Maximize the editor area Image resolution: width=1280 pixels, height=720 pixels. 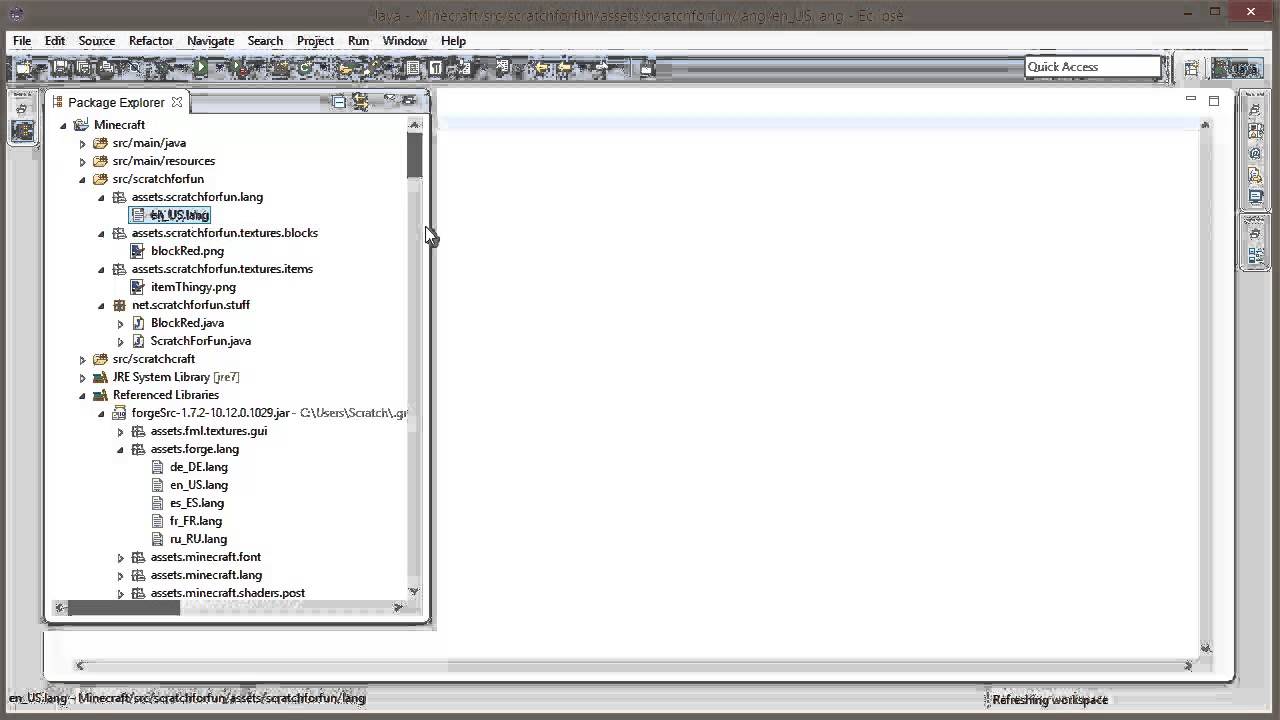coord(1214,100)
